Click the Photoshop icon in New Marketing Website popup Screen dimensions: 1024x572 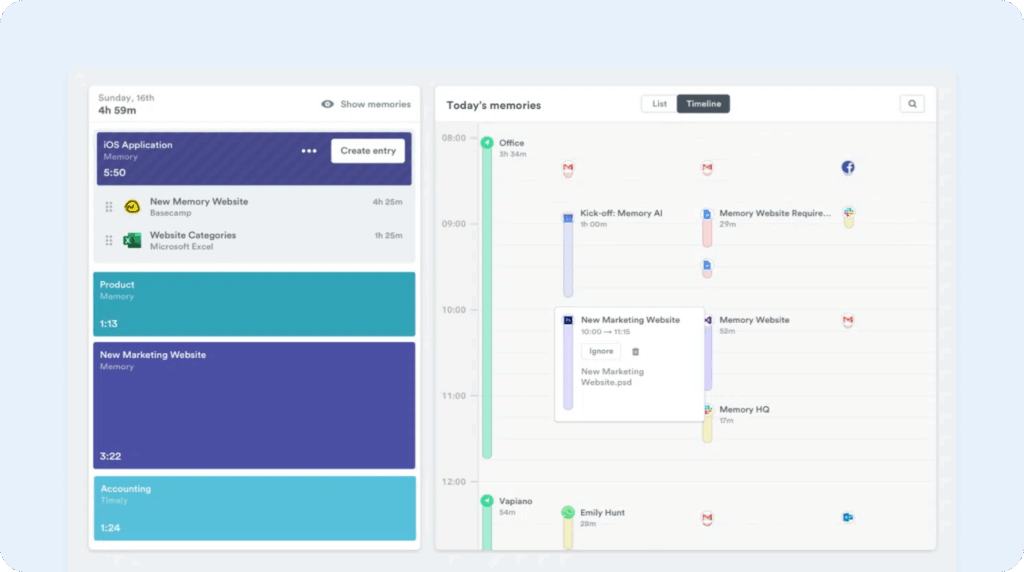click(568, 321)
